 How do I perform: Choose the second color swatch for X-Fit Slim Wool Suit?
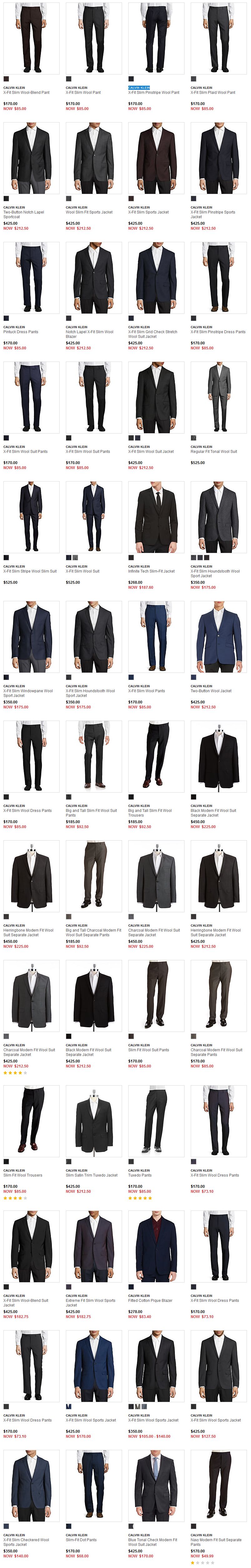76,558
